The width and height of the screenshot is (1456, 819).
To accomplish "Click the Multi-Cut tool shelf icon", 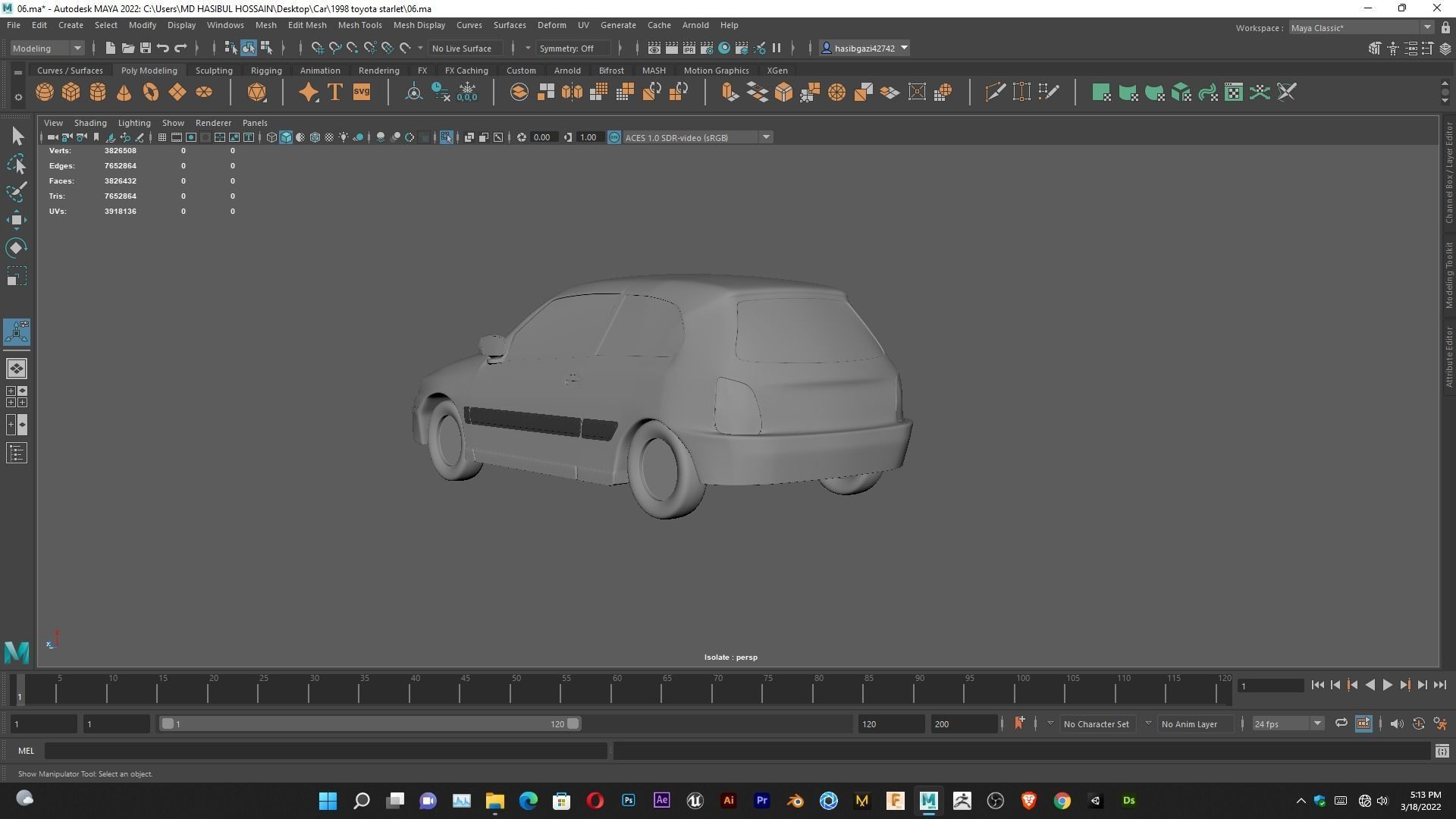I will pos(995,93).
